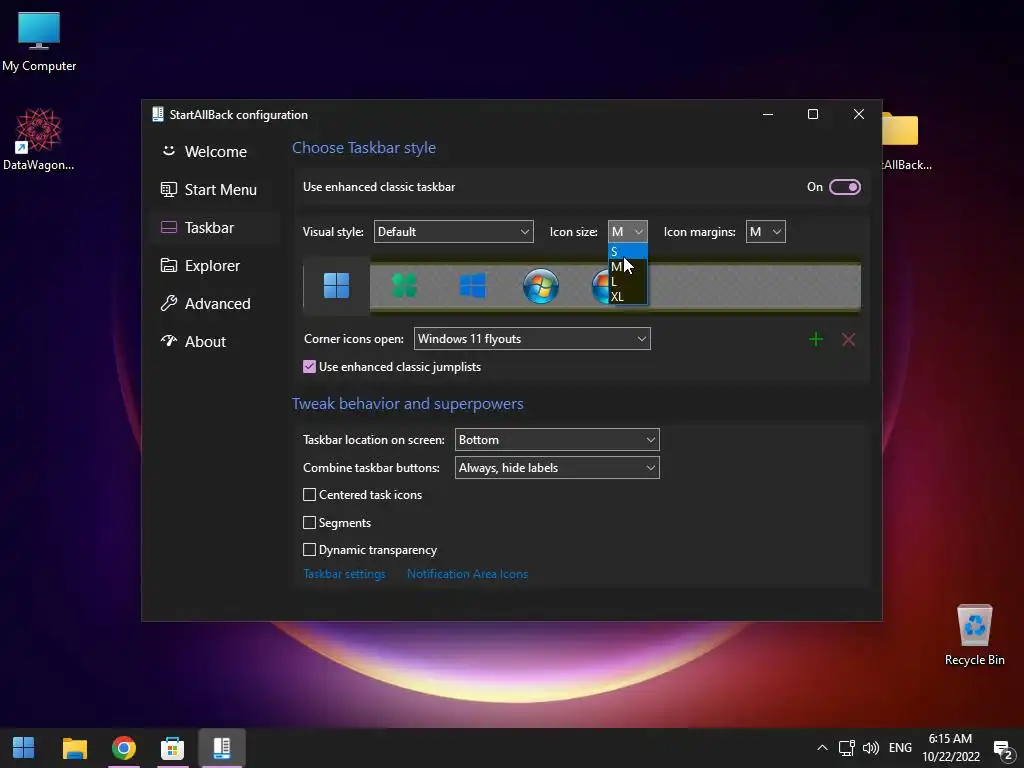This screenshot has height=768, width=1024.
Task: Open Microsoft Store from taskbar
Action: 172,748
